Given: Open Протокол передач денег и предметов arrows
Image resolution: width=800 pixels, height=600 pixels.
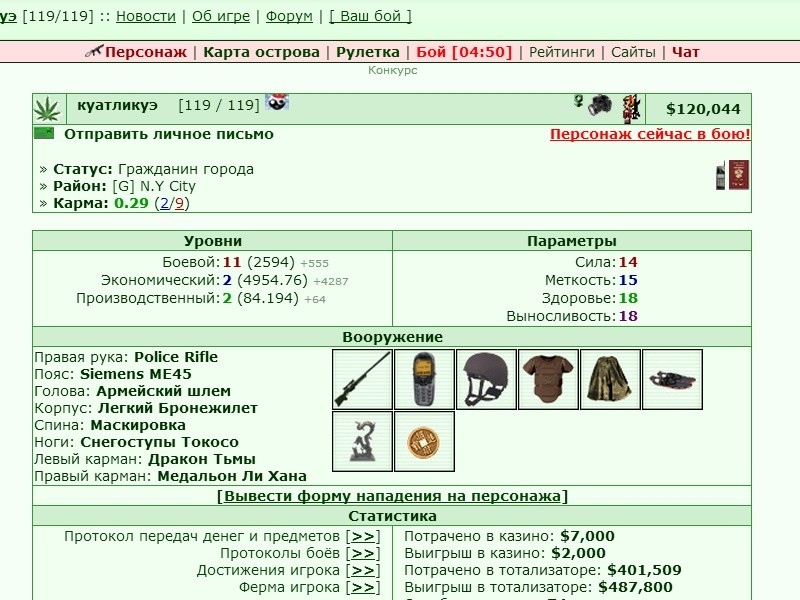Looking at the screenshot, I should click(363, 537).
